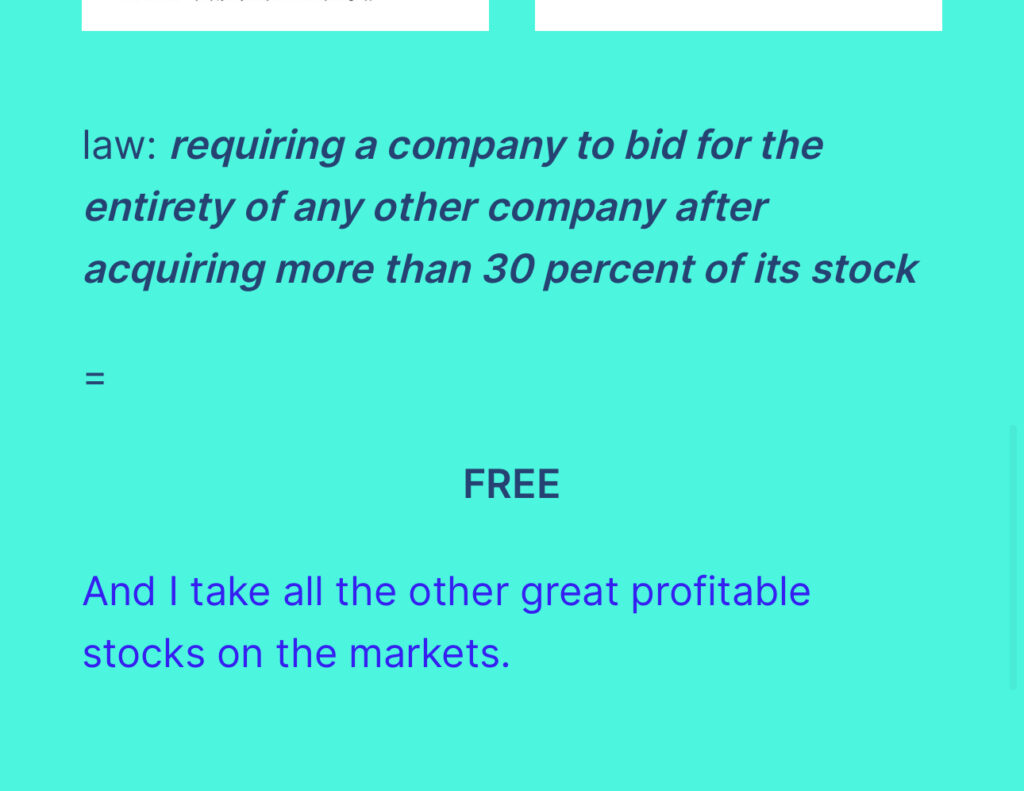The width and height of the screenshot is (1024, 791).
Task: Click the words "bid for the" in italics
Action: tap(723, 146)
